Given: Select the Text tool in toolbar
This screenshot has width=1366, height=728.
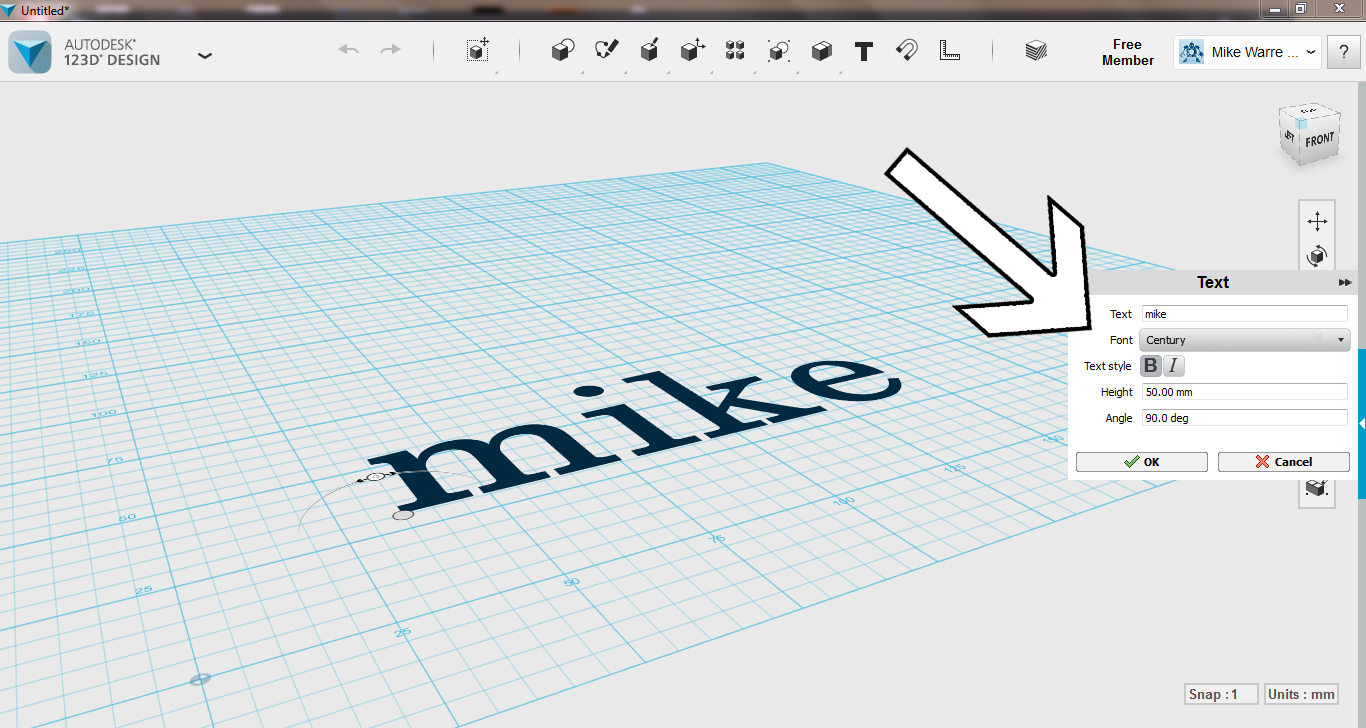Looking at the screenshot, I should (x=864, y=51).
